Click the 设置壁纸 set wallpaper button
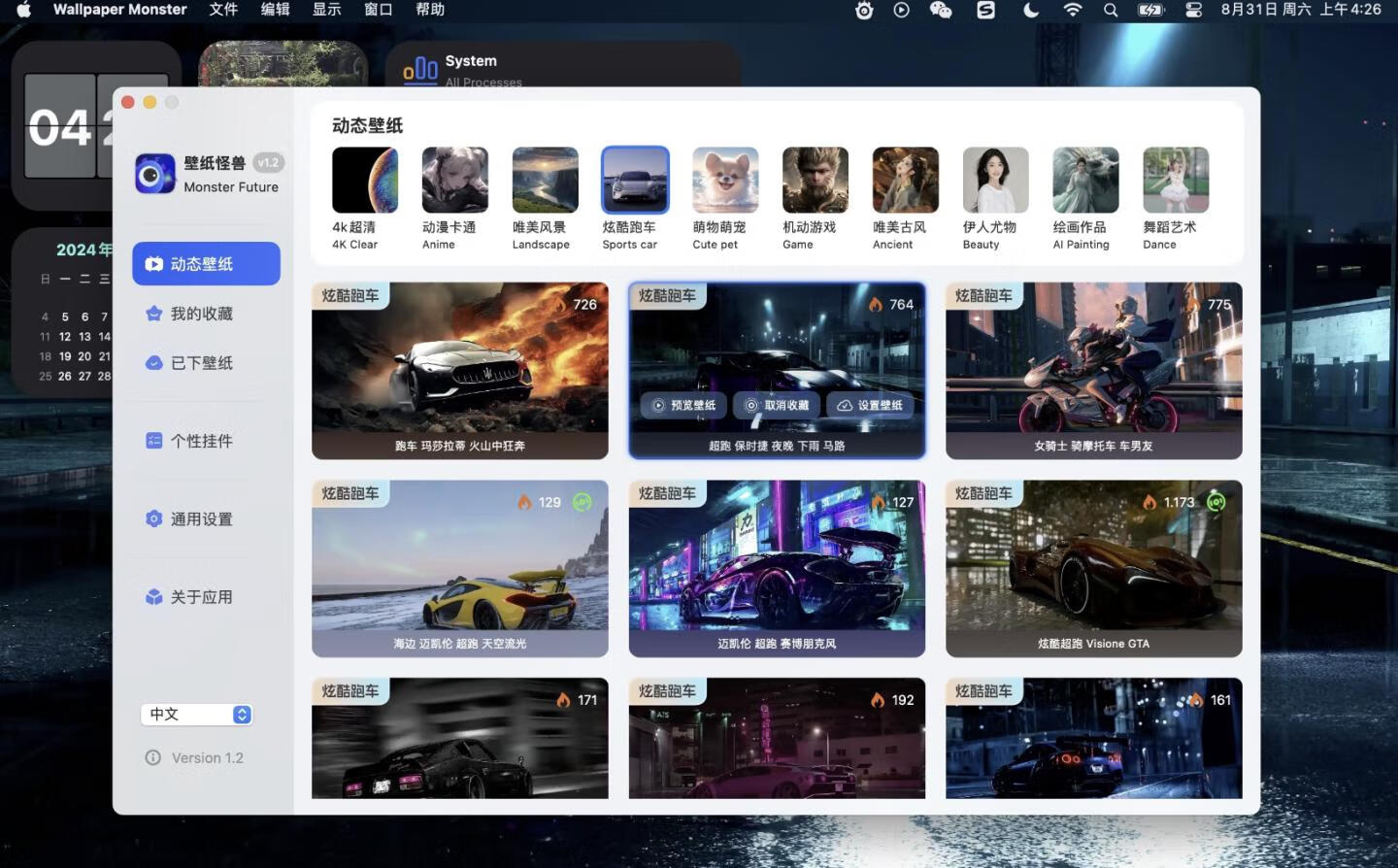This screenshot has height=868, width=1398. (x=870, y=406)
